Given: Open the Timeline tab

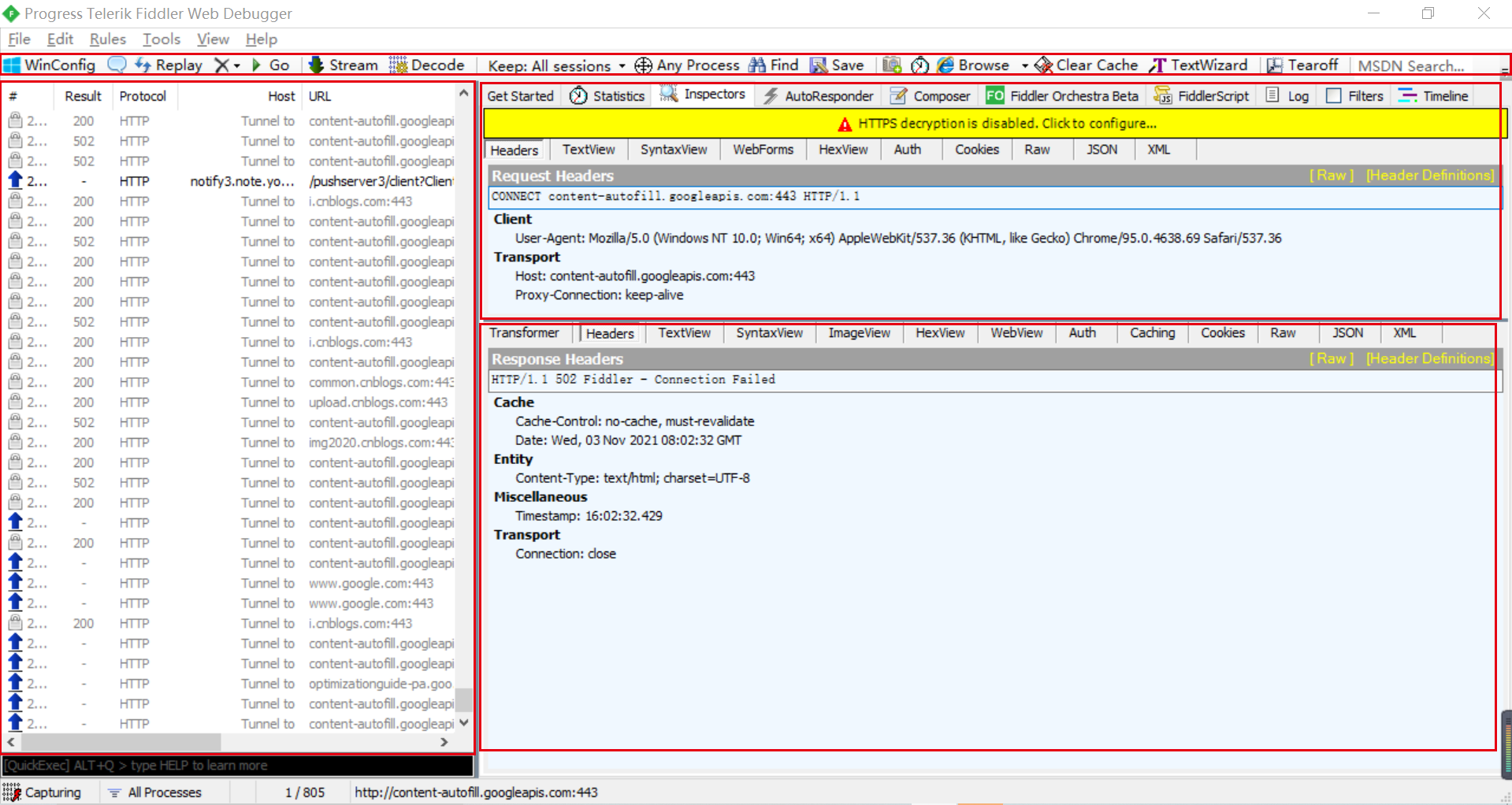Looking at the screenshot, I should (1433, 96).
